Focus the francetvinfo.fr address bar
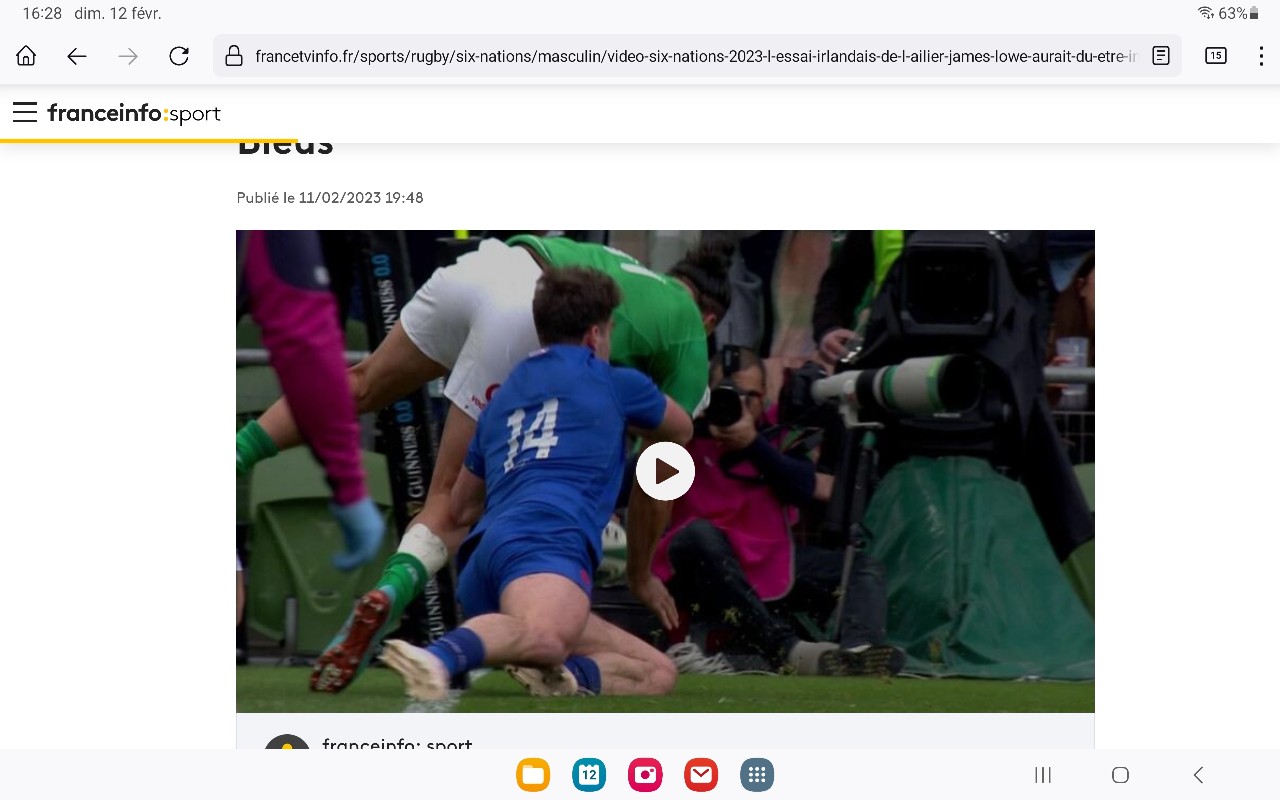This screenshot has height=800, width=1280. pos(690,56)
